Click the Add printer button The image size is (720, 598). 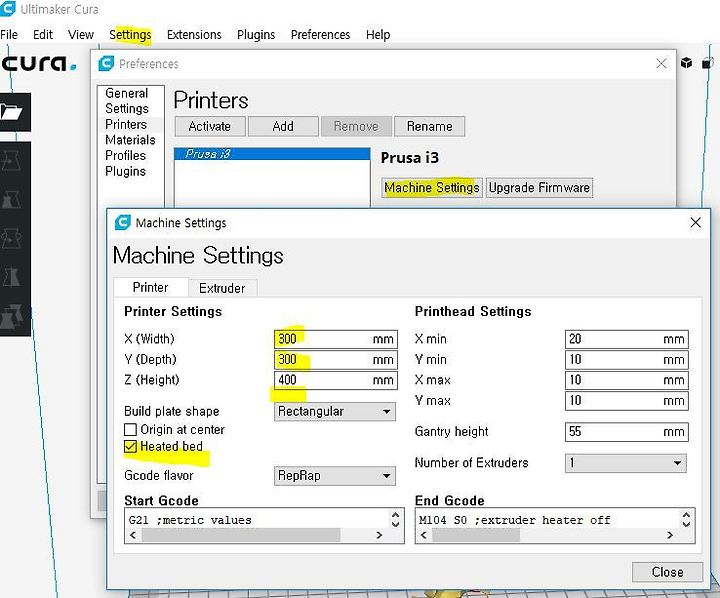pyautogui.click(x=283, y=126)
